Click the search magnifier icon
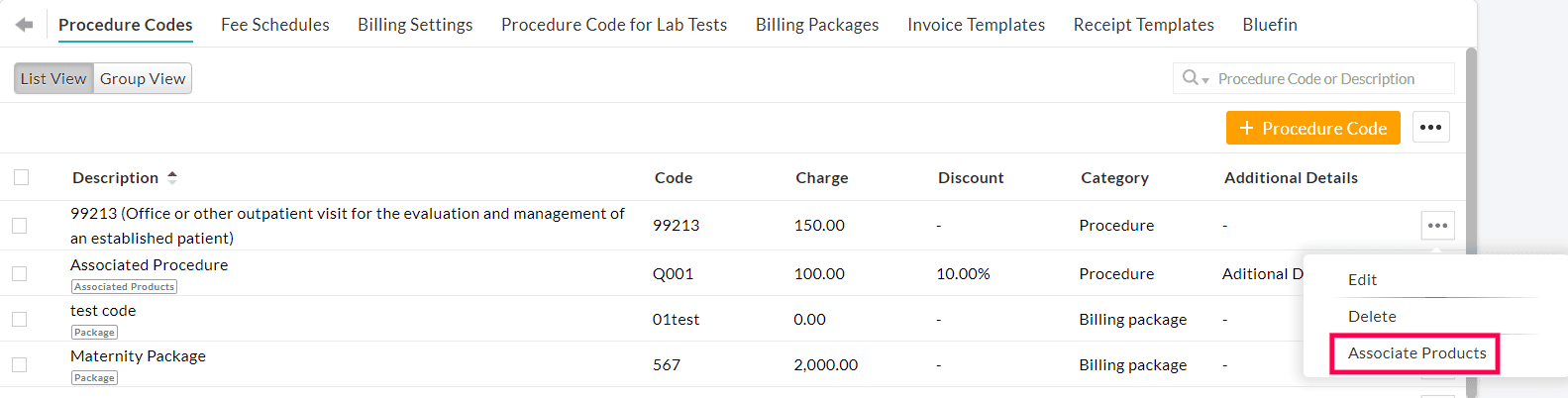1568x398 pixels. coord(1190,77)
